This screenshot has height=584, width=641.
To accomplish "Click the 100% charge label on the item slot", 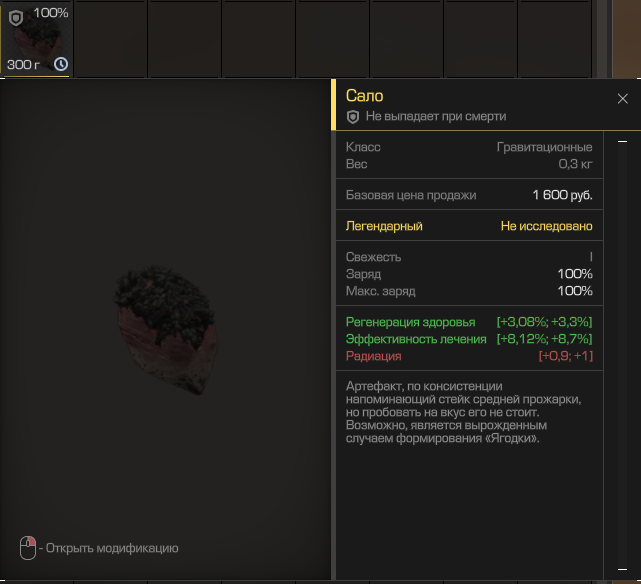I will 51,13.
